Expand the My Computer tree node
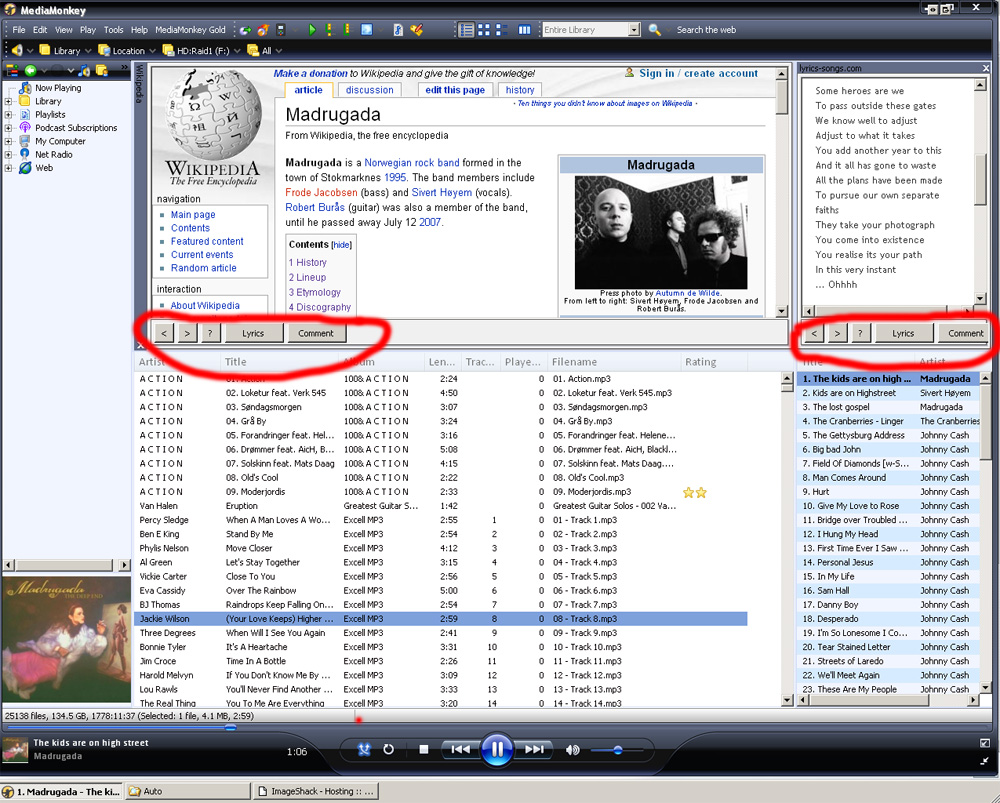The width and height of the screenshot is (1000, 803). [8, 142]
